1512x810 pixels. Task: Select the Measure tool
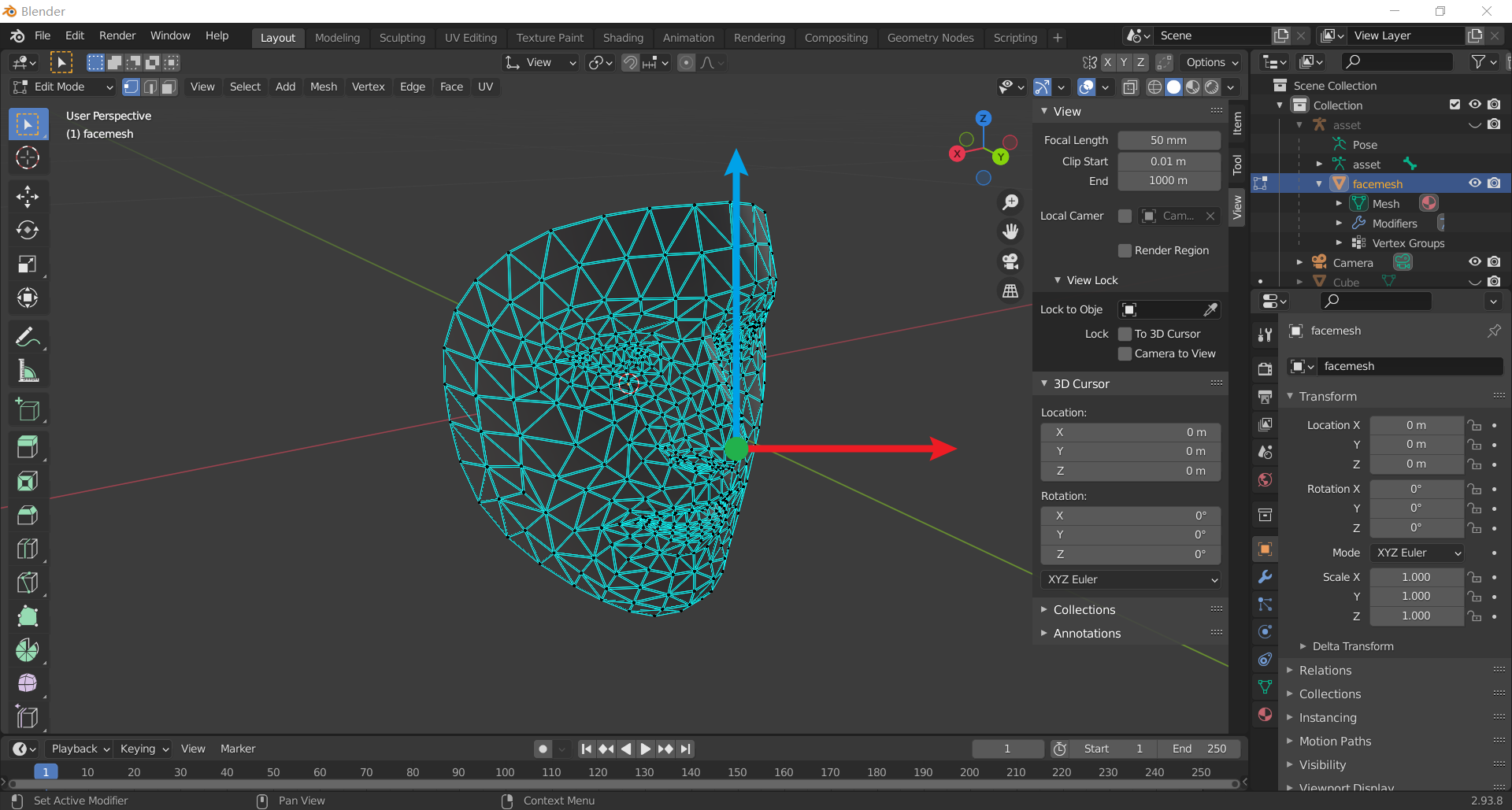click(x=28, y=371)
